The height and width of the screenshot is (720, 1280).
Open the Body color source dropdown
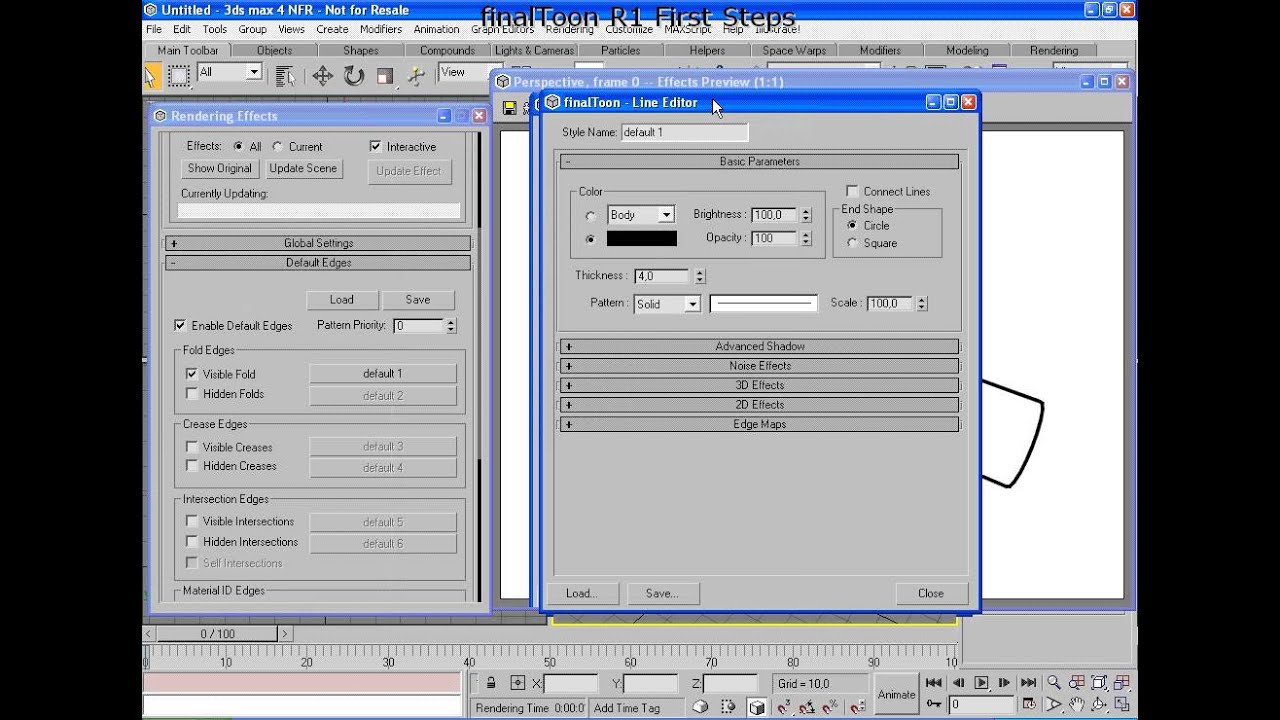[x=641, y=215]
